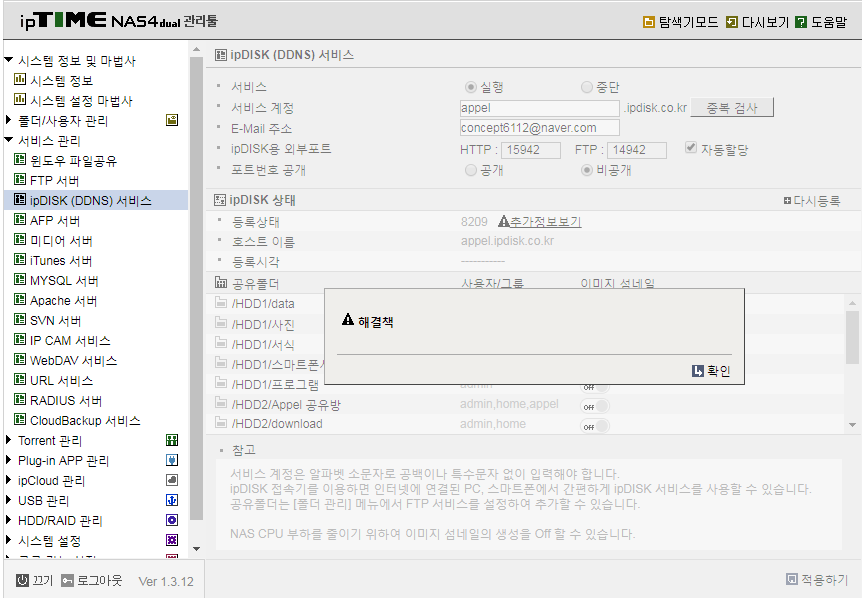Expand the 폴더/사용자 관리 tree
Viewport: 862px width, 598px height.
coord(8,120)
